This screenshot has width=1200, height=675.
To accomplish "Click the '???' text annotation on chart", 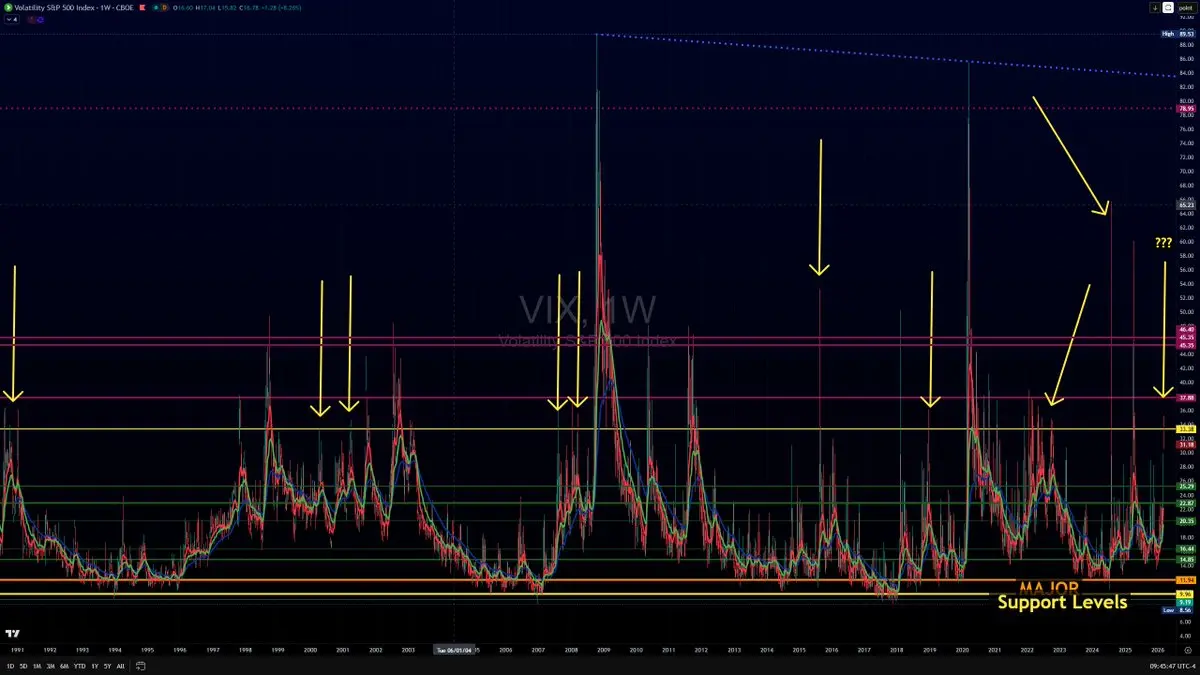I will coord(1164,243).
